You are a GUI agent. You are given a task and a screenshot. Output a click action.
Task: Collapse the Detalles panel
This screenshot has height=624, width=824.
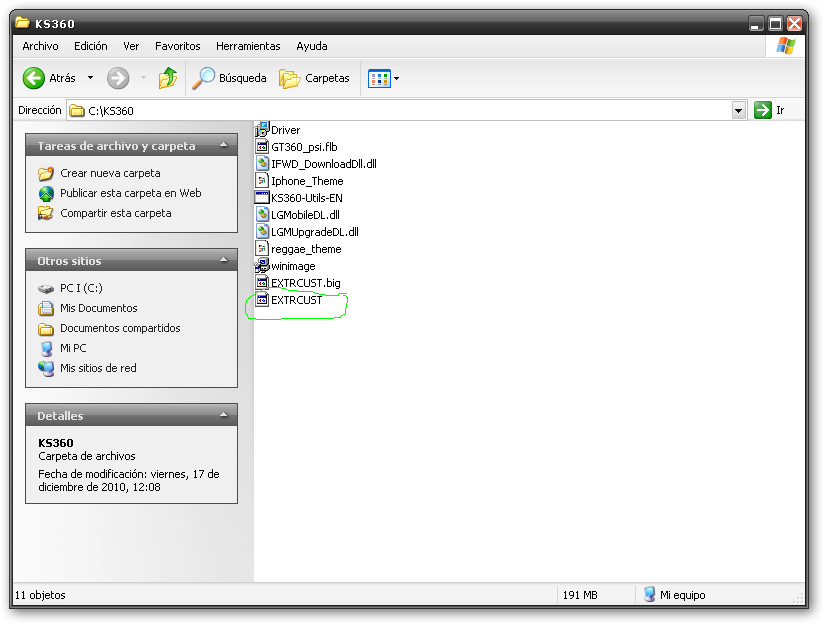[224, 415]
